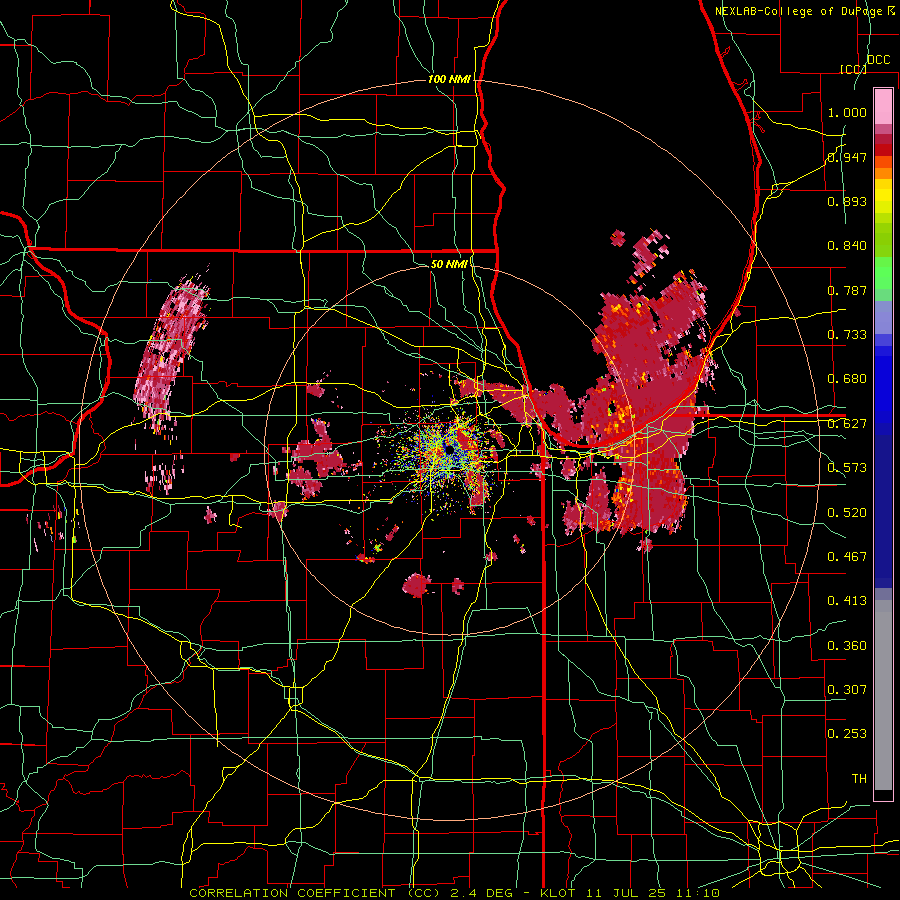900x900 pixels.
Task: Select the 0.413 color scale value
Action: [847, 601]
